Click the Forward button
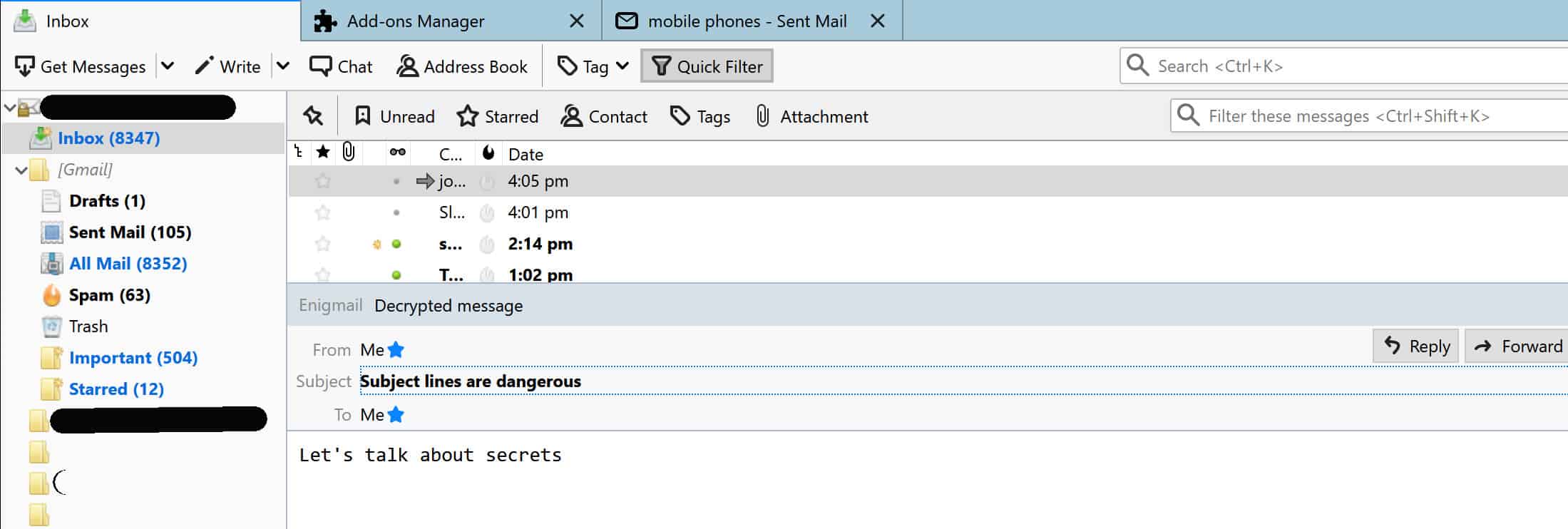Screen dimensions: 1568x529 point(1517,346)
